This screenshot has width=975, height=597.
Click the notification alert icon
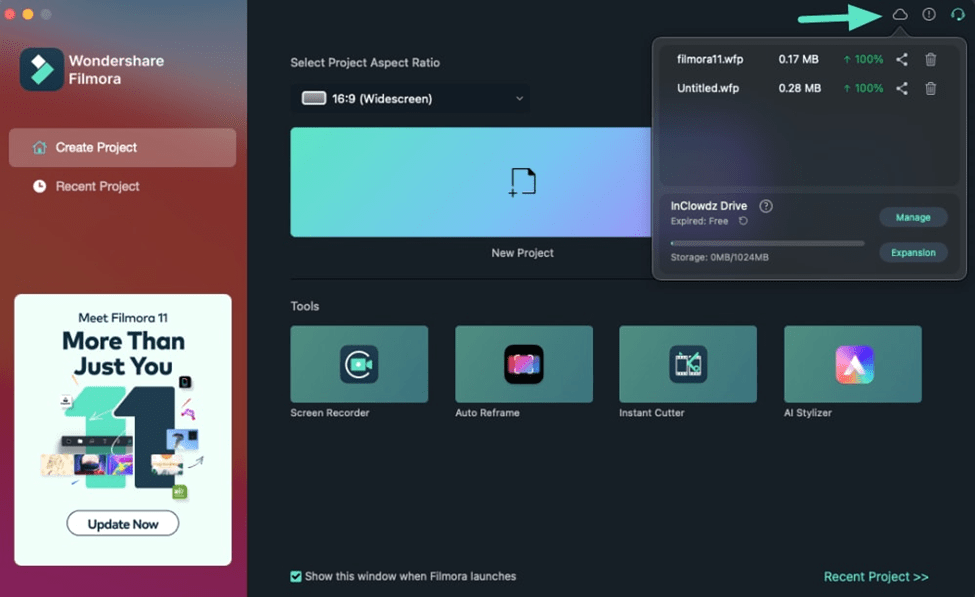(929, 14)
